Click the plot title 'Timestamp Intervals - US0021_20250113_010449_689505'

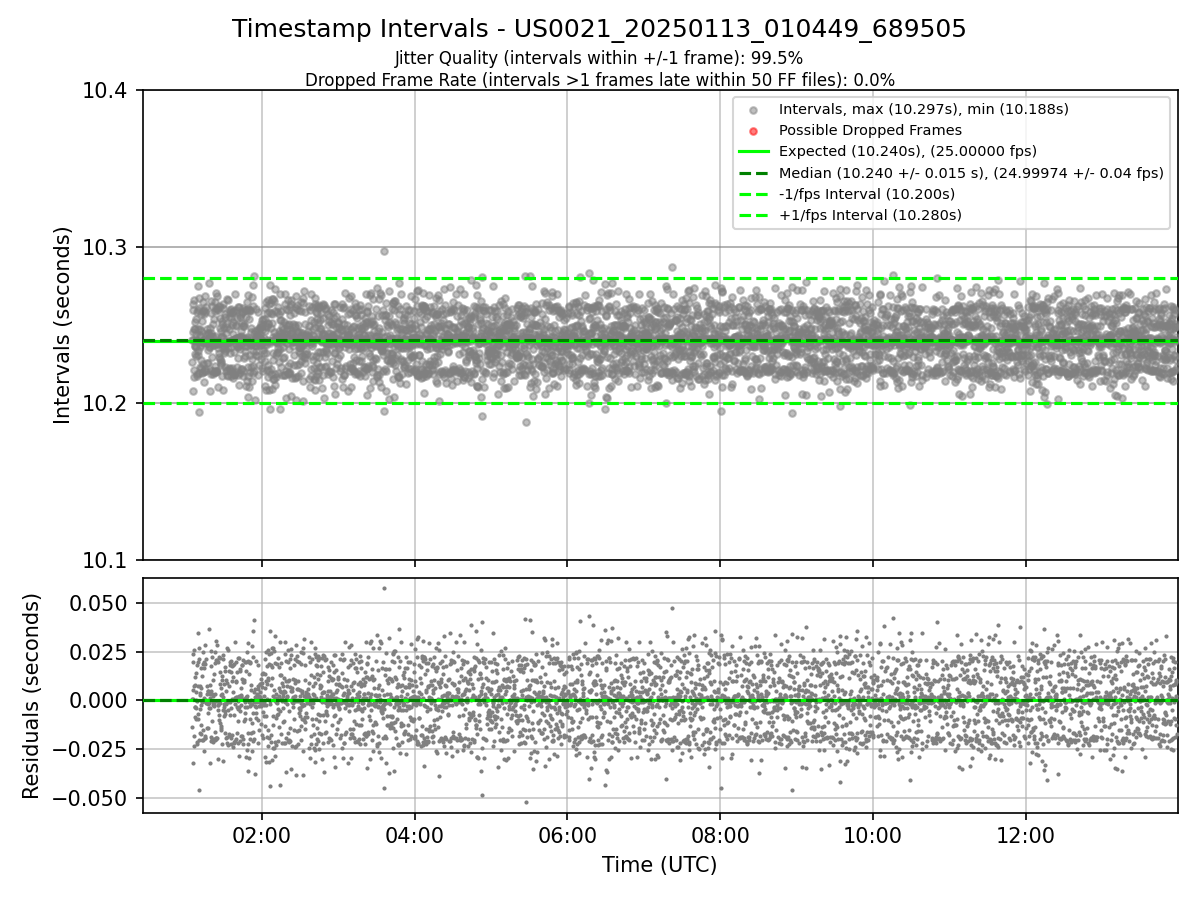point(599,29)
